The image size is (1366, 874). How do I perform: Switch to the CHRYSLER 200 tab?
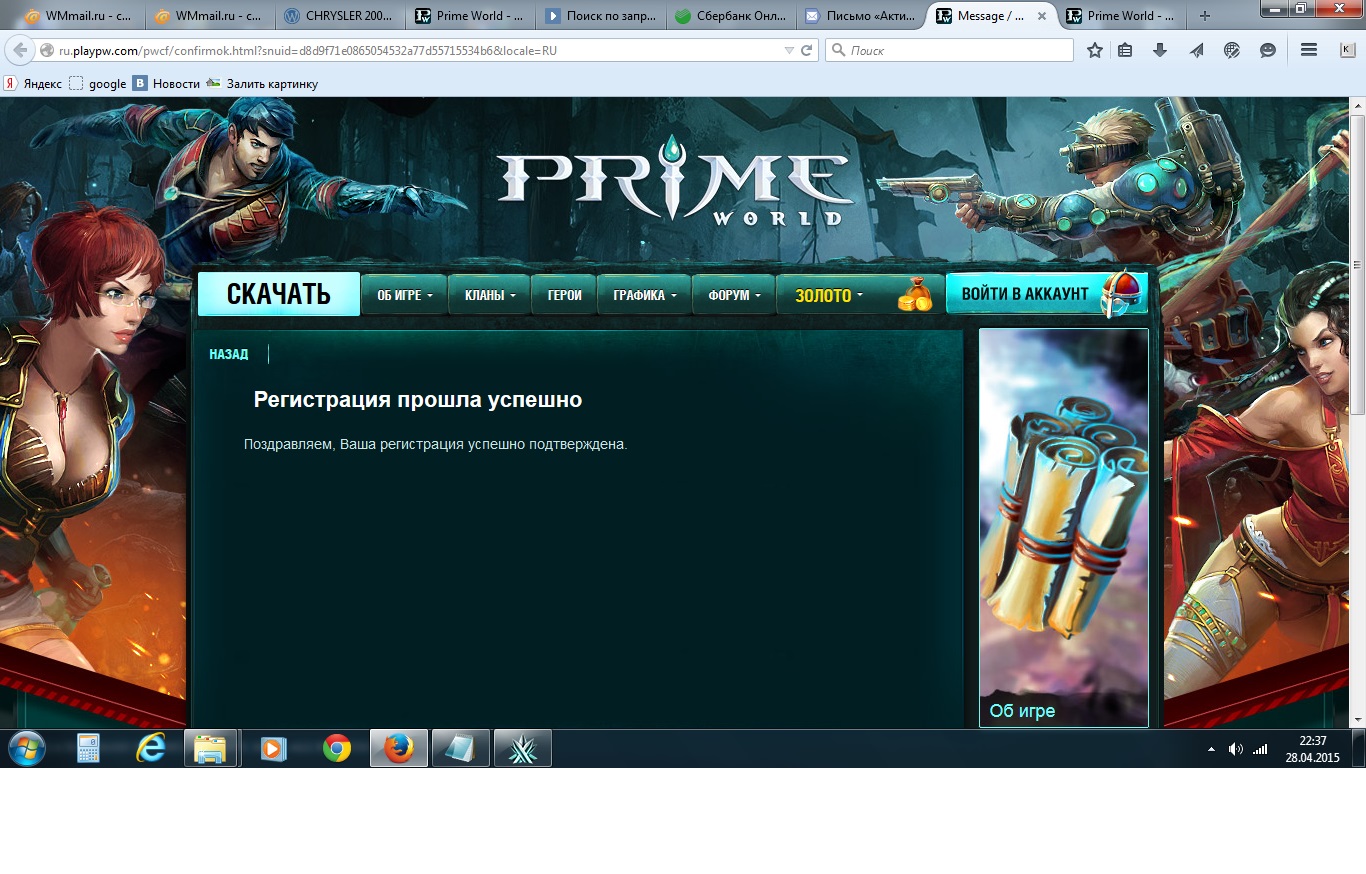click(x=342, y=16)
